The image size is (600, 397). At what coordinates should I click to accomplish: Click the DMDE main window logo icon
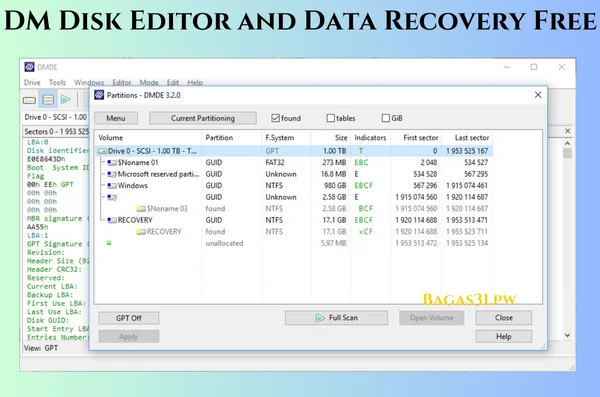[x=29, y=67]
